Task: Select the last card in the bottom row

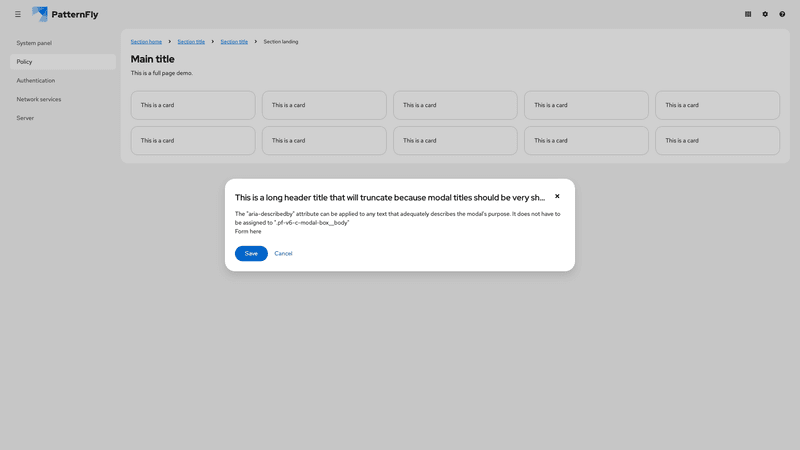Action: tap(717, 141)
